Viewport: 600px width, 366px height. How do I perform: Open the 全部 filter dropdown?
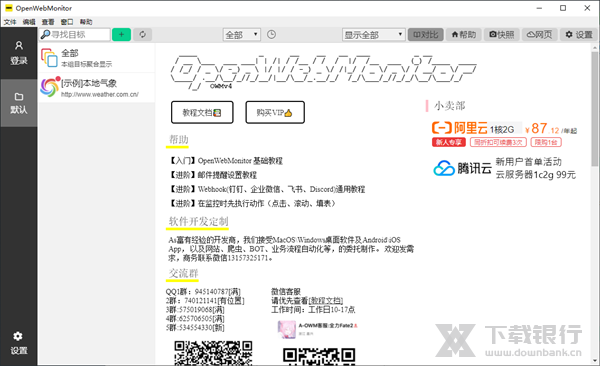(x=241, y=35)
